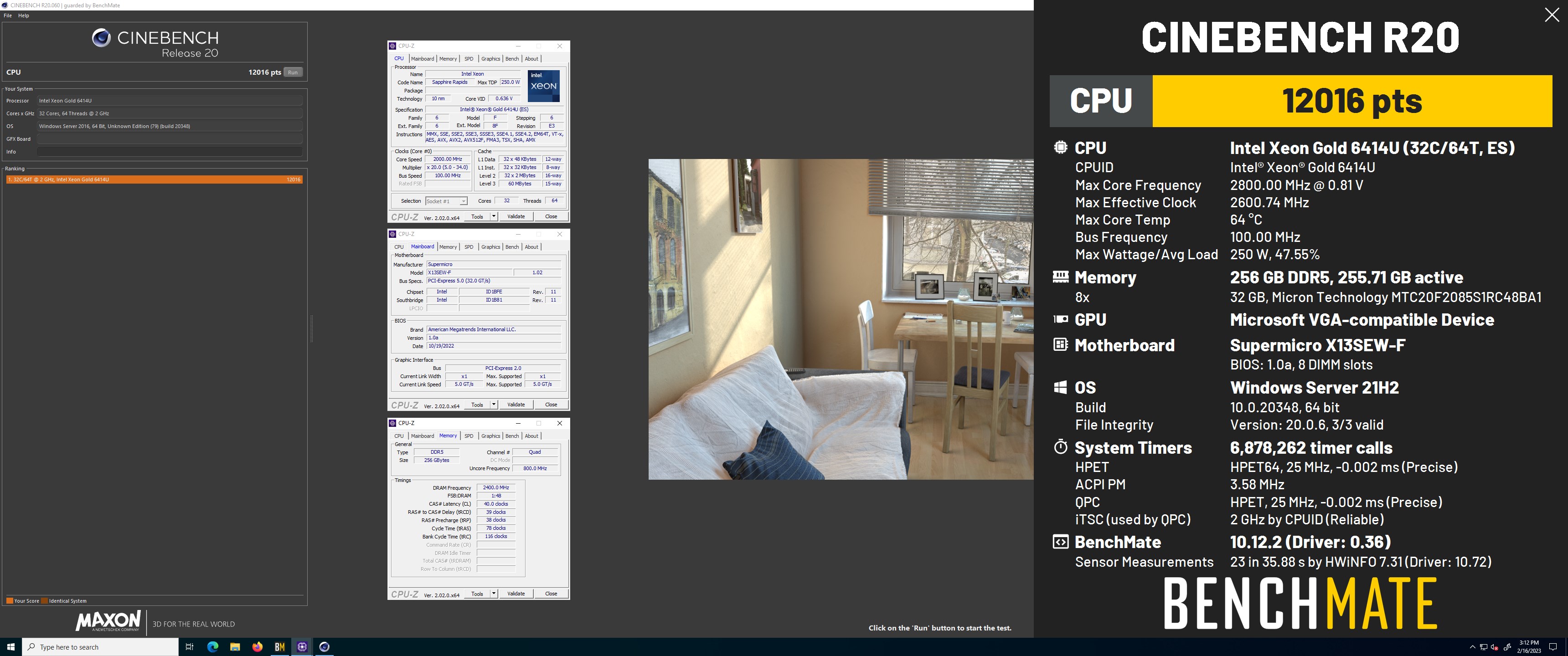Click the panel divider grip handle
This screenshot has width=1568, height=656.
[312, 328]
